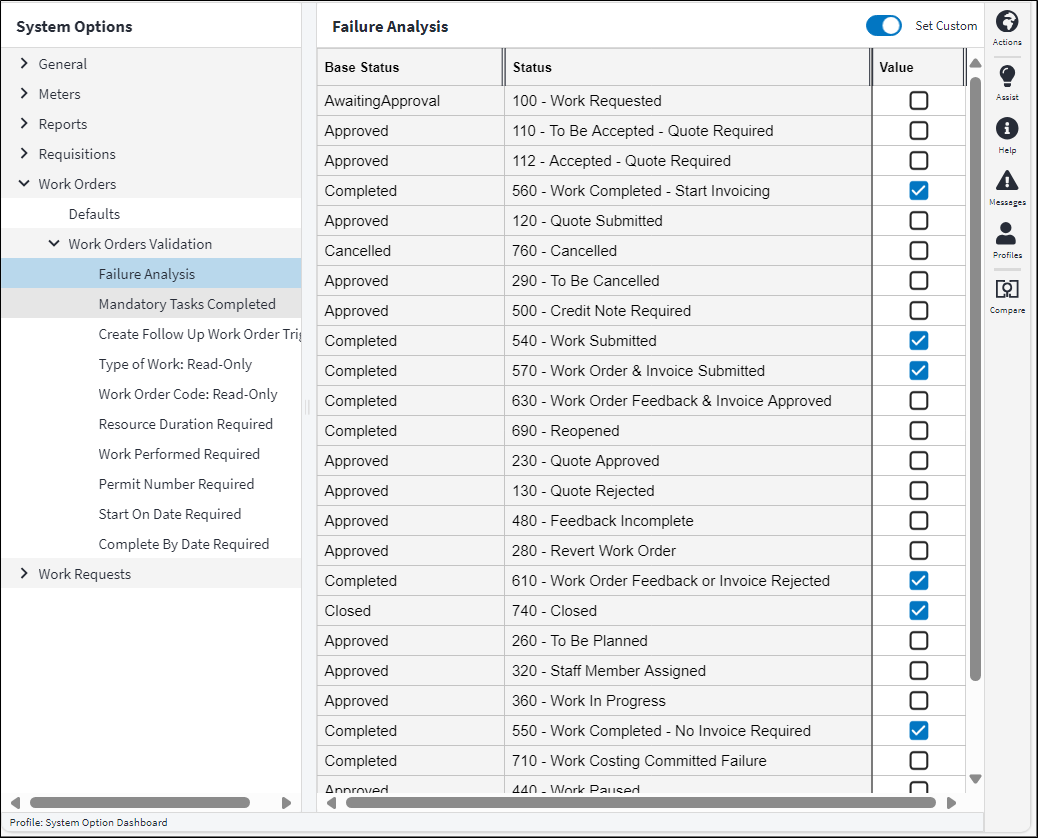The width and height of the screenshot is (1038, 838).
Task: Expand the Work Requests section
Action: [25, 574]
